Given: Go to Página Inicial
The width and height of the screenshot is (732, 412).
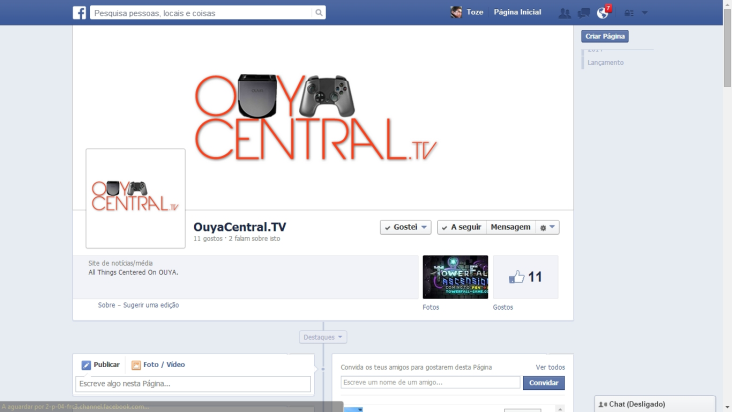Looking at the screenshot, I should pyautogui.click(x=517, y=12).
